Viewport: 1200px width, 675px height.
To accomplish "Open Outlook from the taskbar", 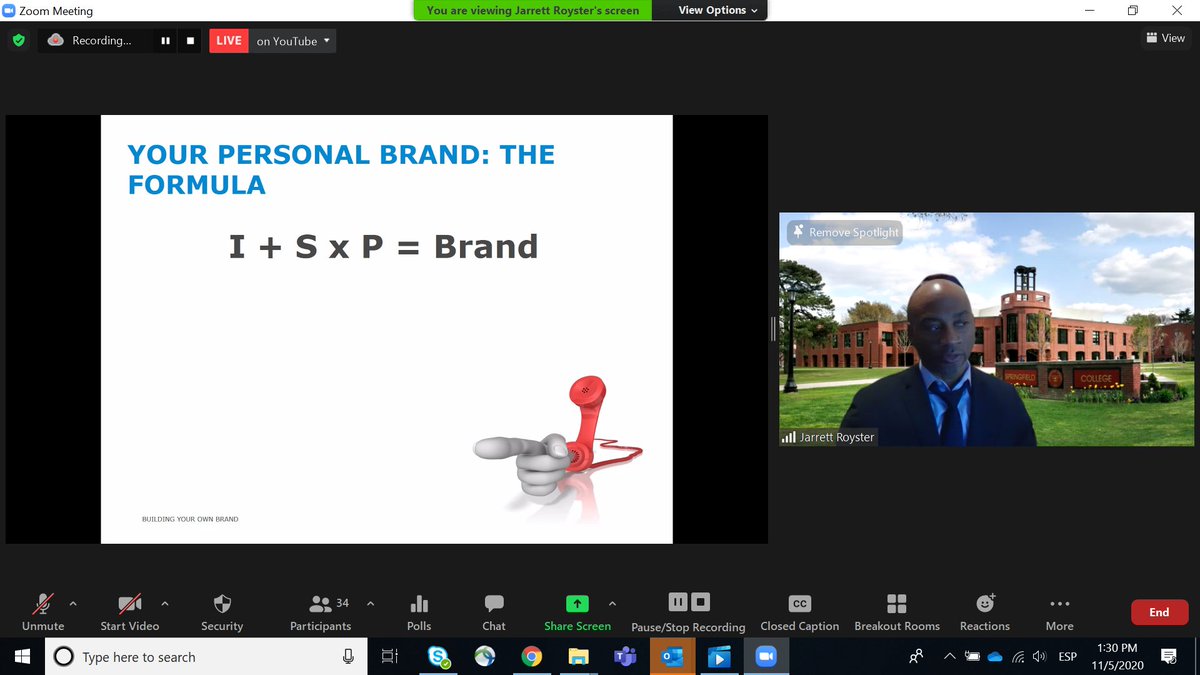I will (673, 657).
